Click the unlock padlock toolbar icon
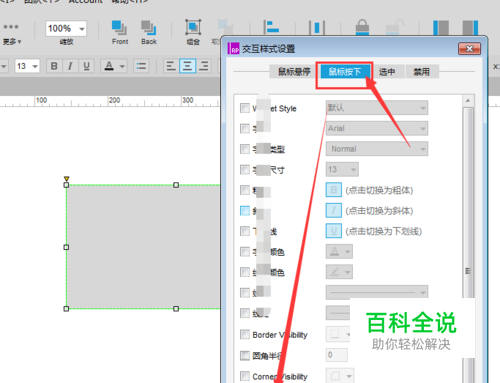 click(x=394, y=27)
